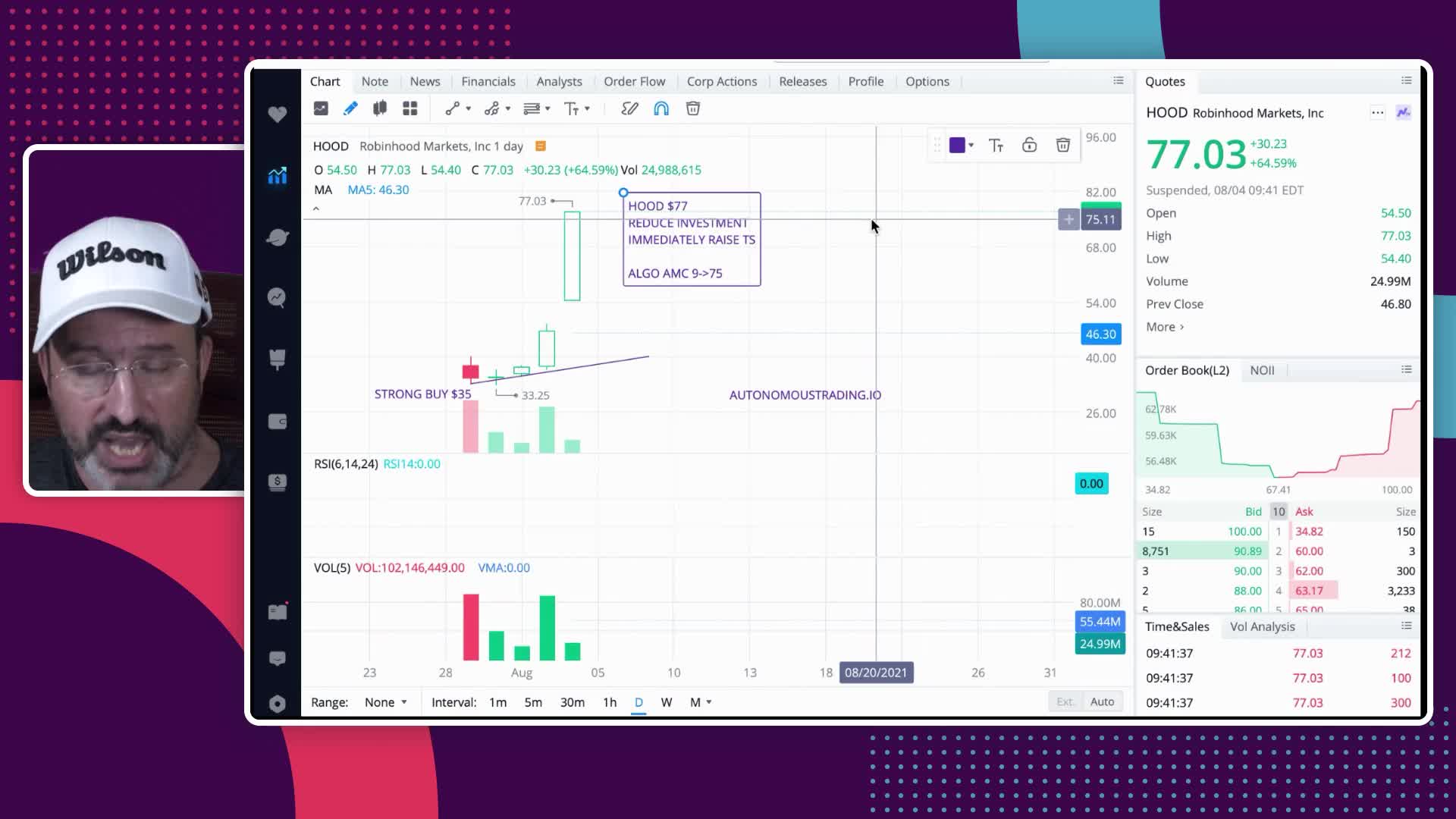
Task: Open the purple annotation color swatch
Action: [x=957, y=145]
